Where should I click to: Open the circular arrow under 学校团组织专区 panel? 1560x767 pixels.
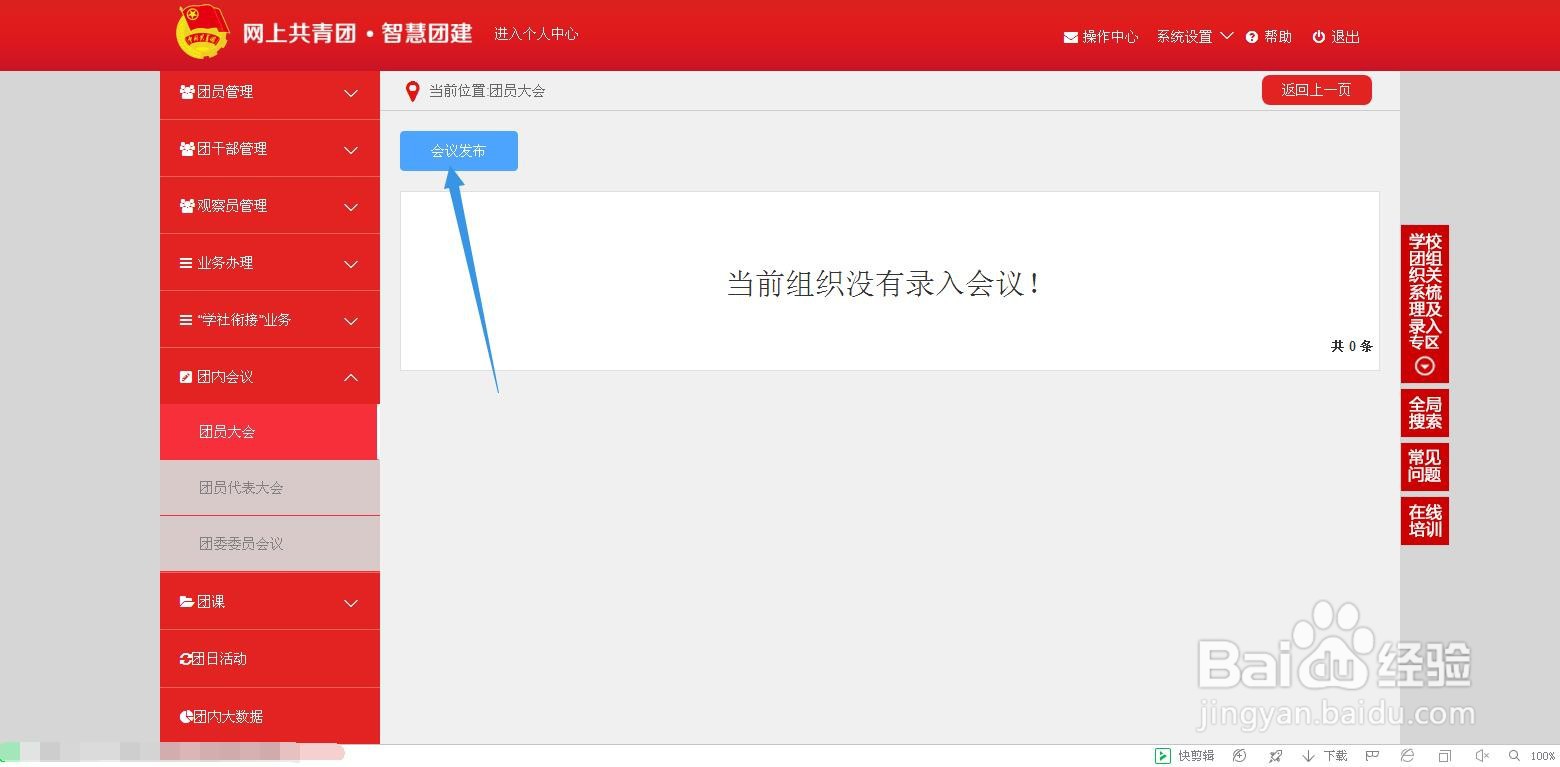click(1424, 367)
